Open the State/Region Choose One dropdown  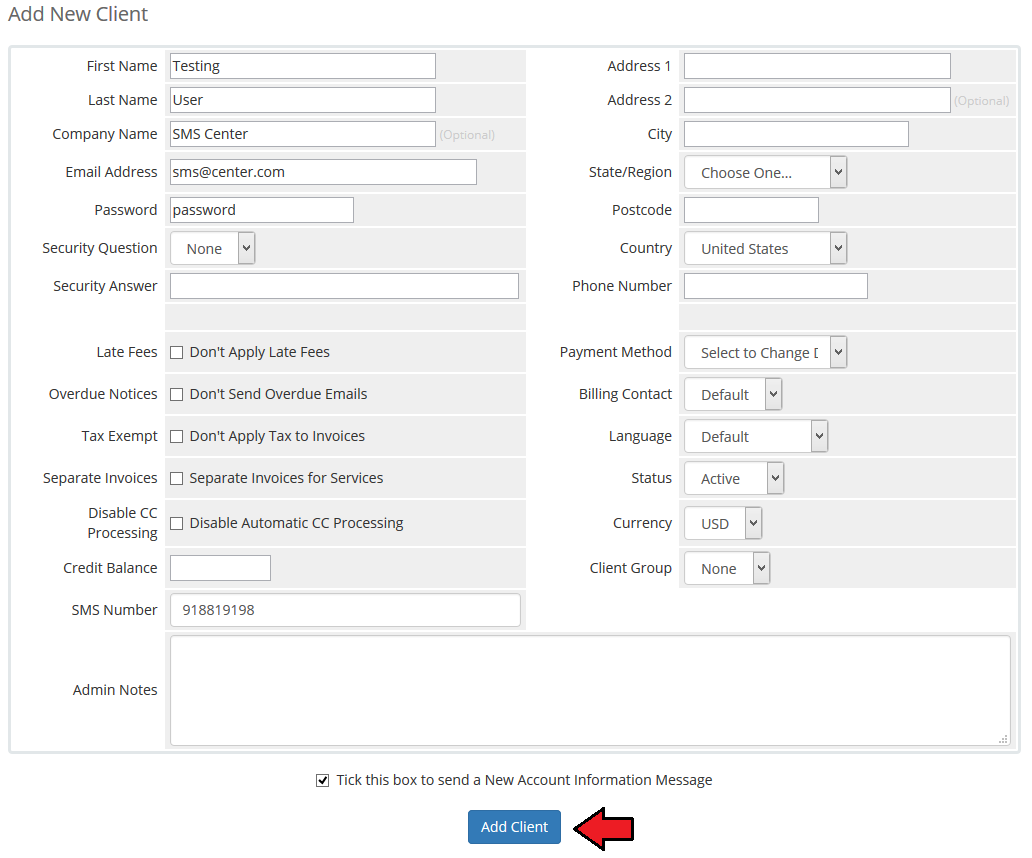765,172
